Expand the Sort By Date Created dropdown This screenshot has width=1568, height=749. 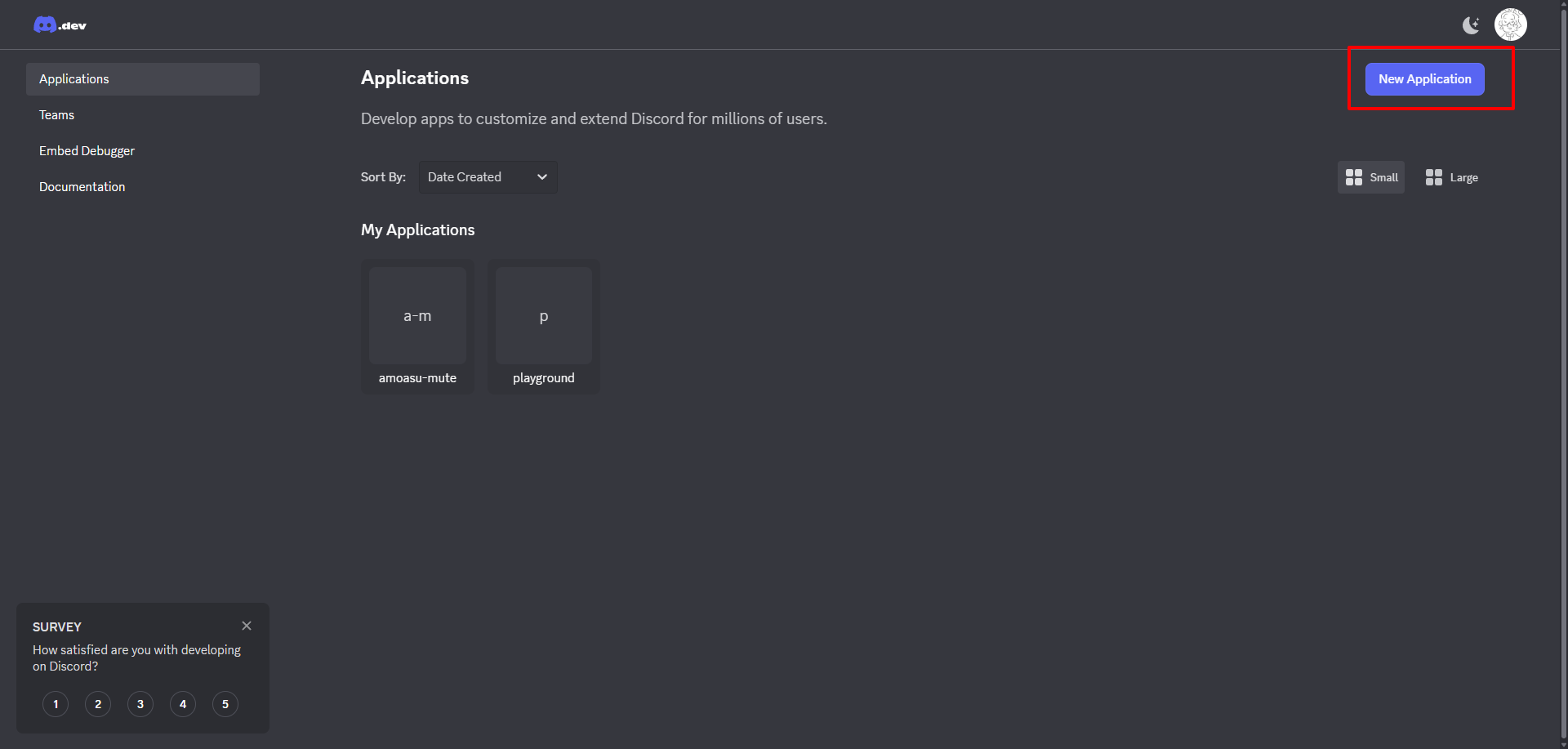(x=488, y=177)
